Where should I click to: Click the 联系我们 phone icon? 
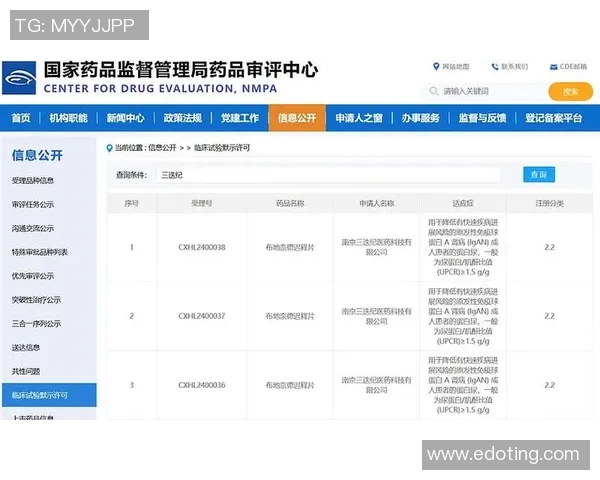(495, 67)
